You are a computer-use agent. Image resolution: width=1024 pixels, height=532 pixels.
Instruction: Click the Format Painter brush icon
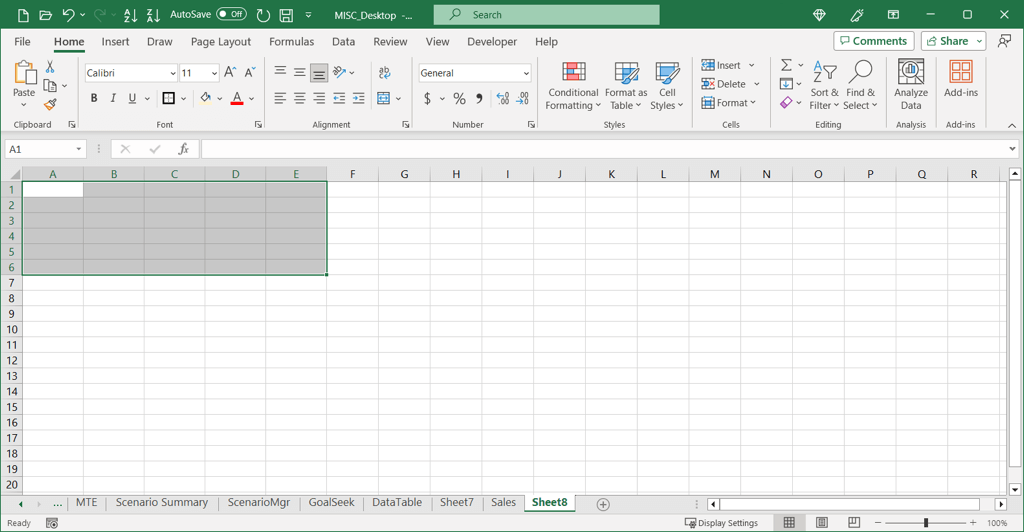(50, 105)
